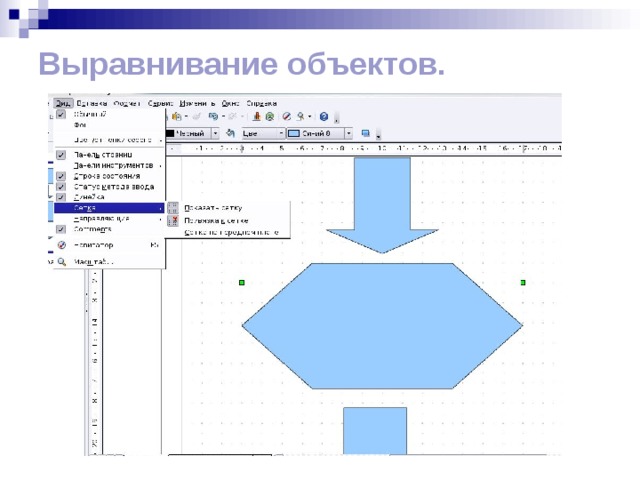The width and height of the screenshot is (640, 480).
Task: Open the Синий 8 fill color dropdown arrow
Action: click(x=349, y=133)
